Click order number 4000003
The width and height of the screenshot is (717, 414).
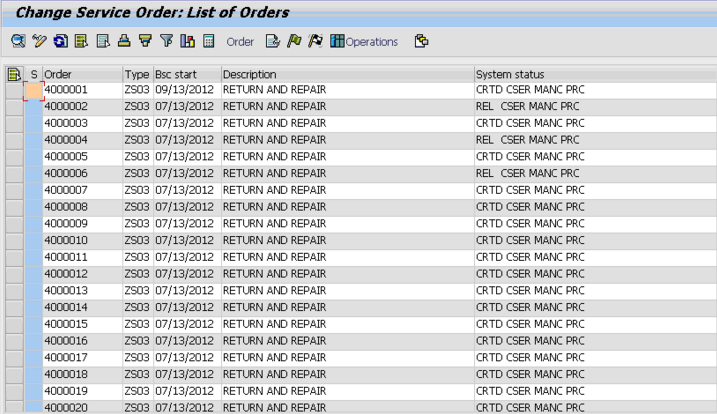[66, 123]
